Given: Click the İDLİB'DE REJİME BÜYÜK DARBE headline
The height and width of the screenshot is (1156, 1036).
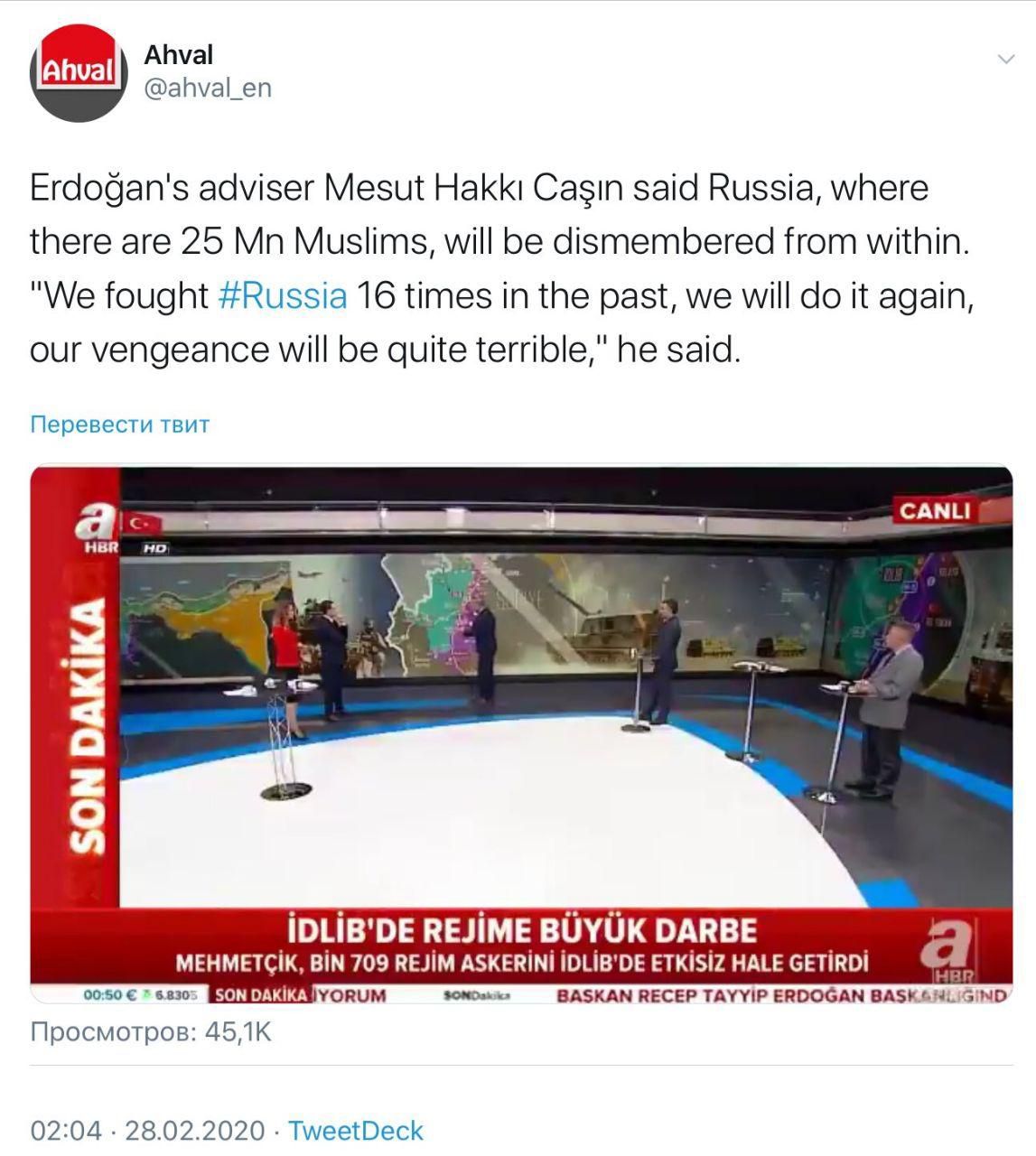Looking at the screenshot, I should click(521, 931).
